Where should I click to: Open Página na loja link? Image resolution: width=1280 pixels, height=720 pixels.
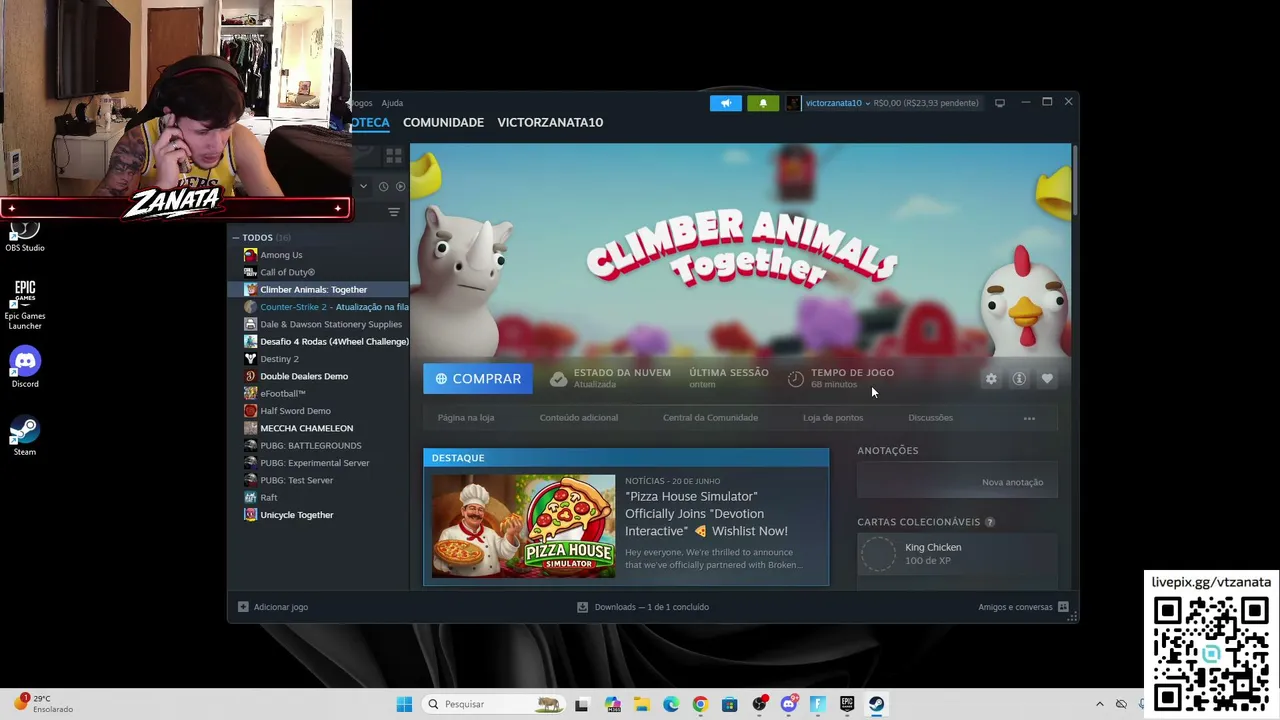[x=466, y=418]
